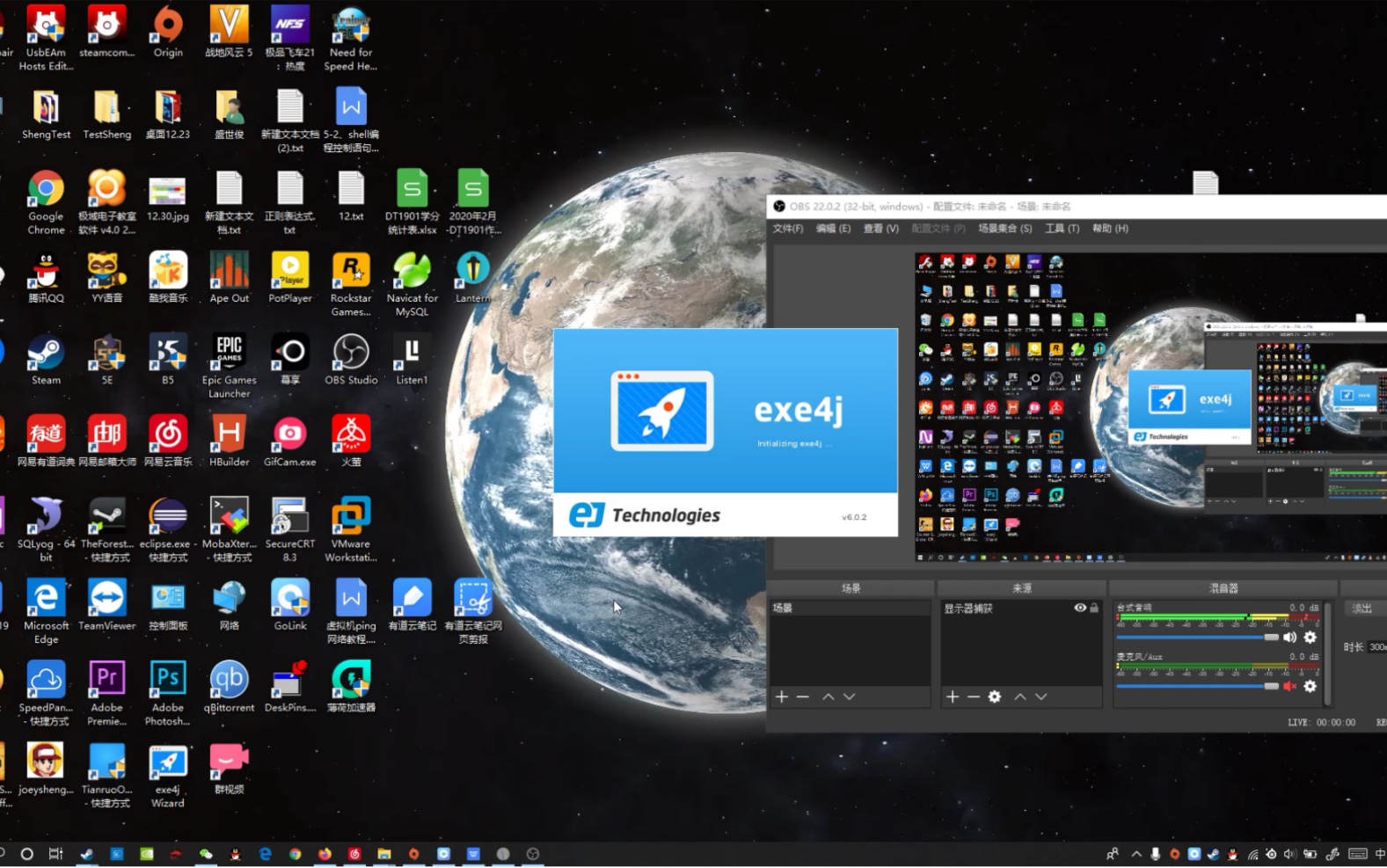Select the Google Chrome desktop icon
1387x868 pixels.
pos(46,202)
